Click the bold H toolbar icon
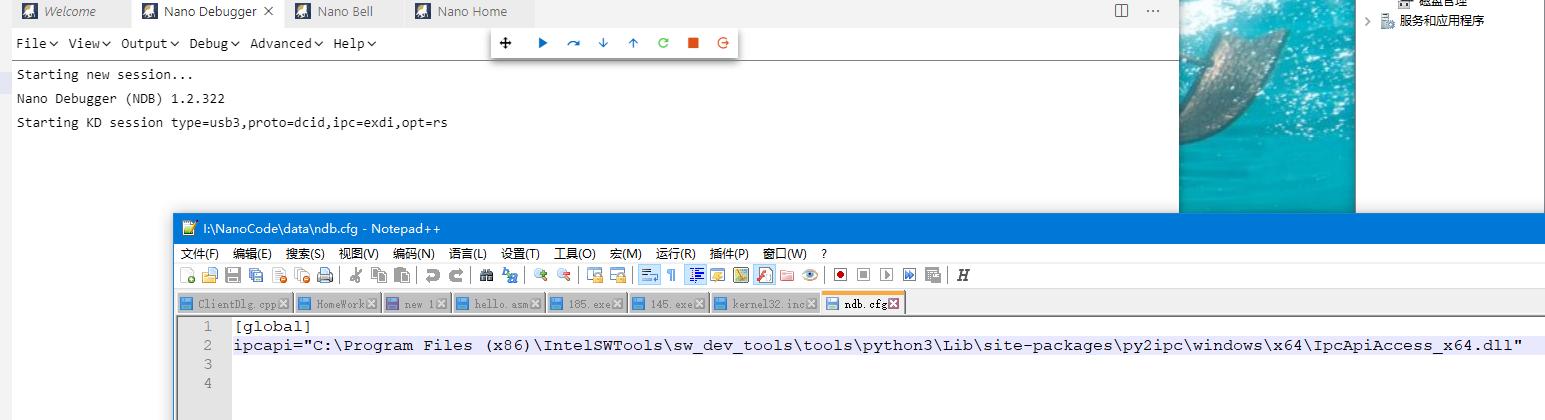Image resolution: width=1545 pixels, height=420 pixels. (963, 275)
